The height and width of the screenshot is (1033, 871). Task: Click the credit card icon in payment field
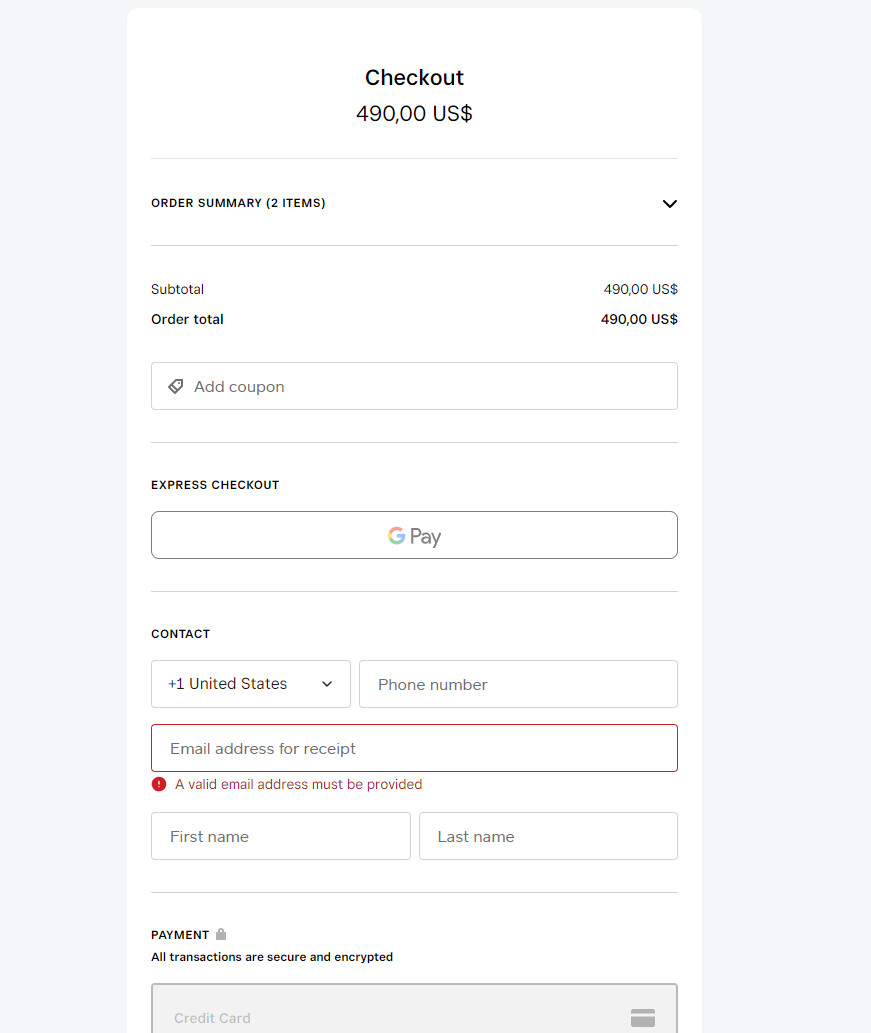click(642, 1017)
